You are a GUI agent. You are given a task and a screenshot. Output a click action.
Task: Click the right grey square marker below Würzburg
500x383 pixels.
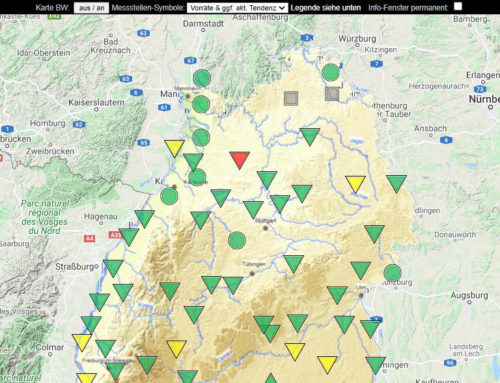pos(332,94)
